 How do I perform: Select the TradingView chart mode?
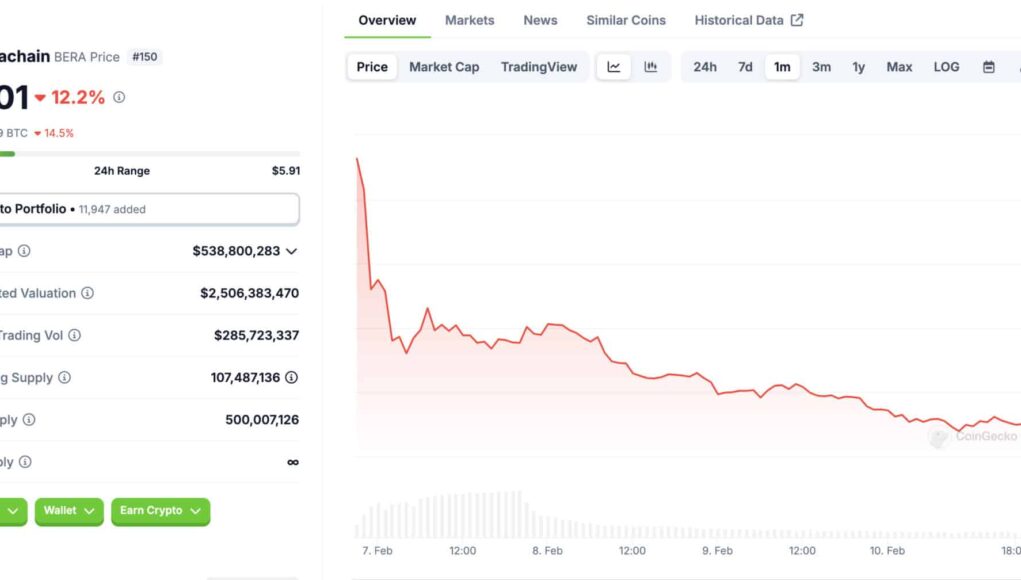(539, 67)
